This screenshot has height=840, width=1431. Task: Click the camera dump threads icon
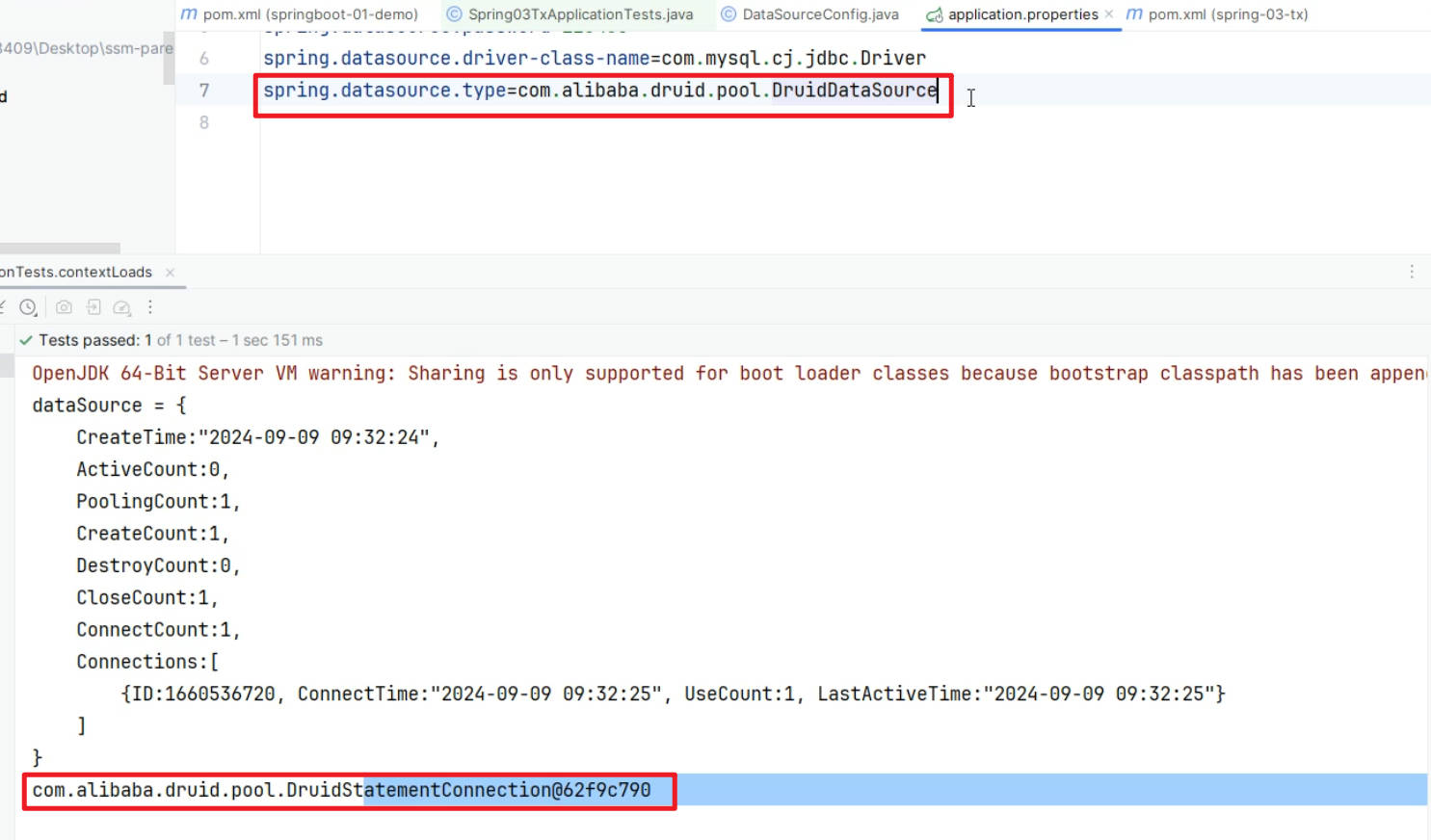pyautogui.click(x=64, y=307)
